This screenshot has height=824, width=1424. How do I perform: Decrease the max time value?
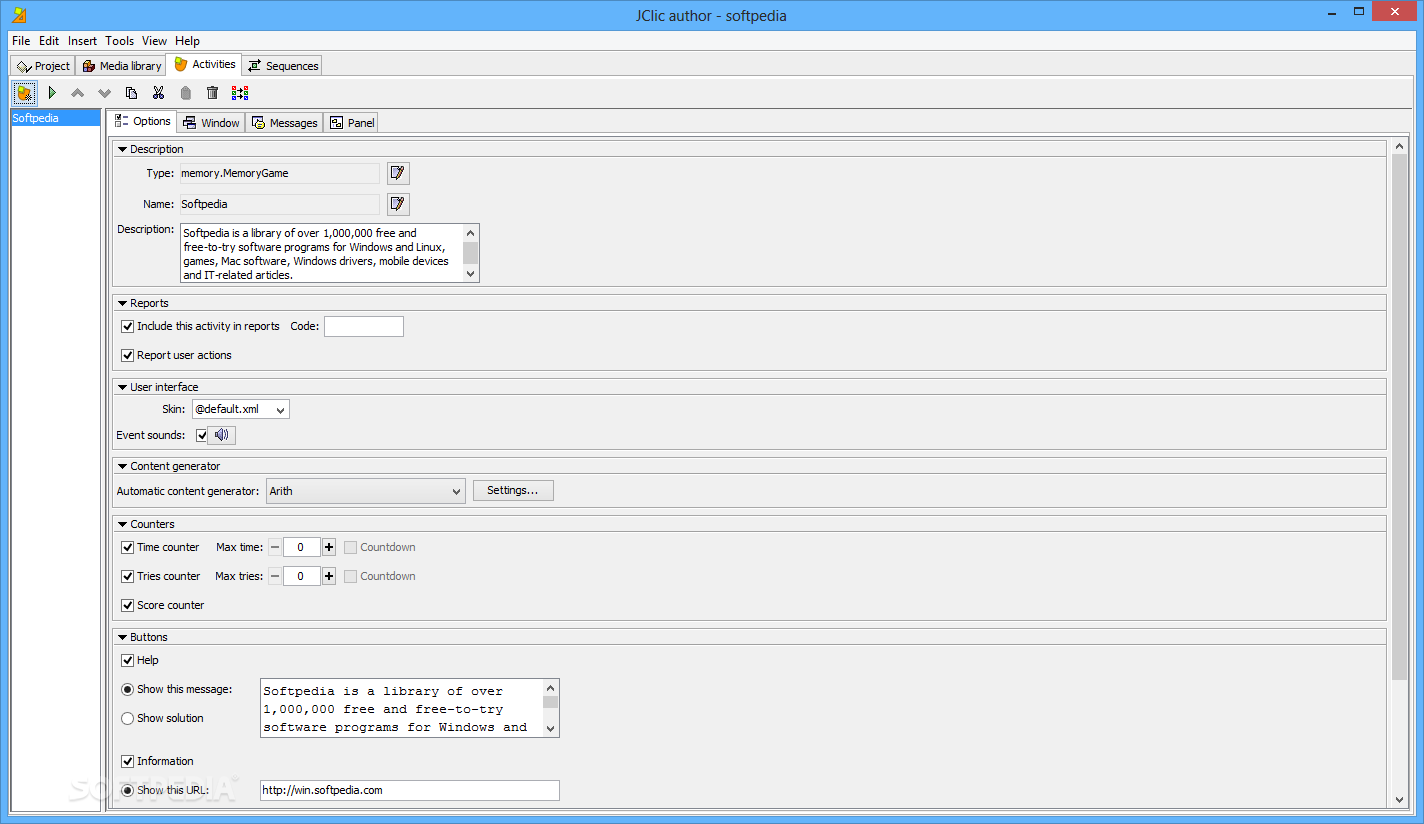point(275,547)
